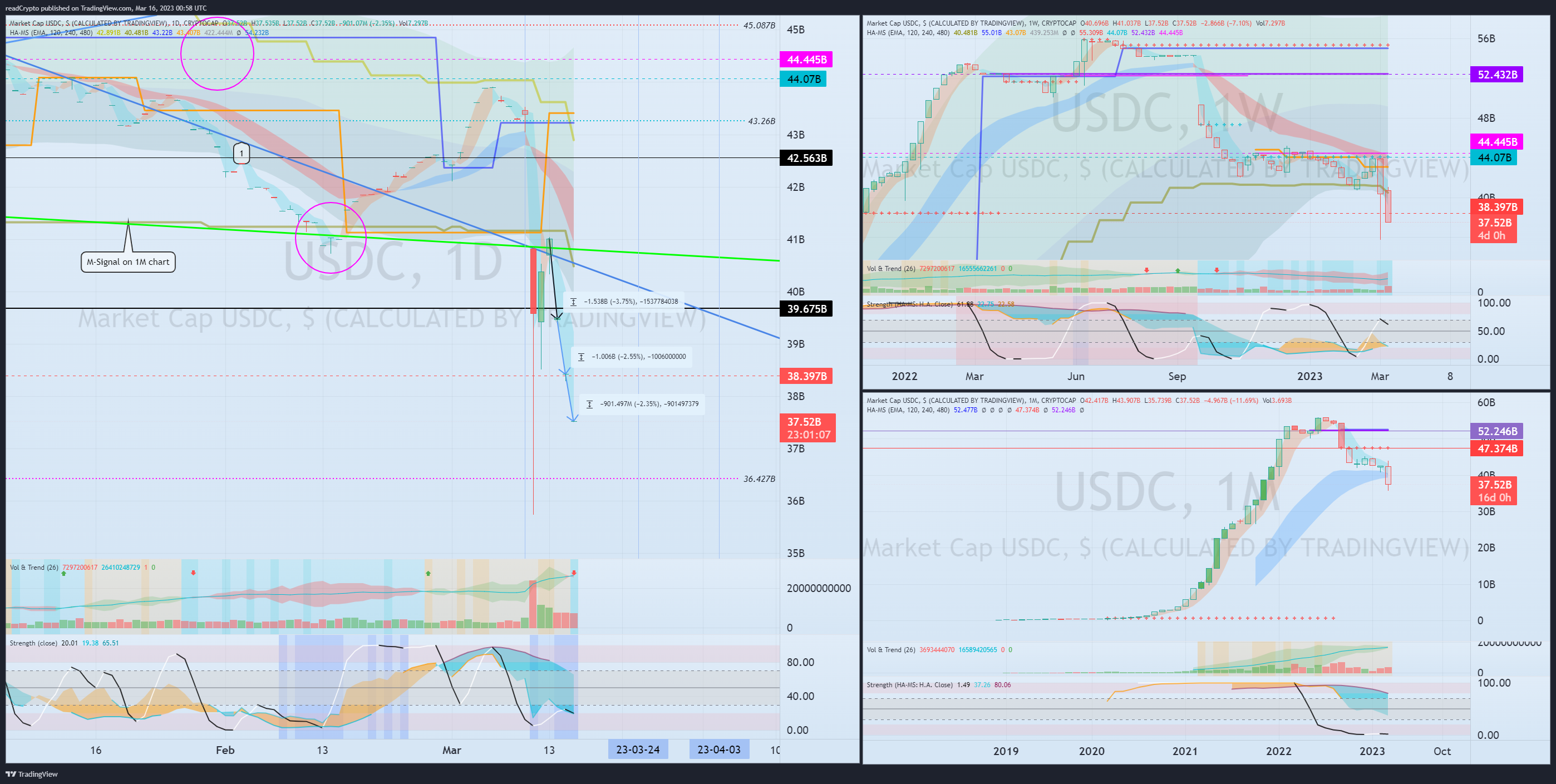1556x784 pixels.
Task: Click the 44.07B cyan label on weekly chart
Action: [x=1494, y=157]
